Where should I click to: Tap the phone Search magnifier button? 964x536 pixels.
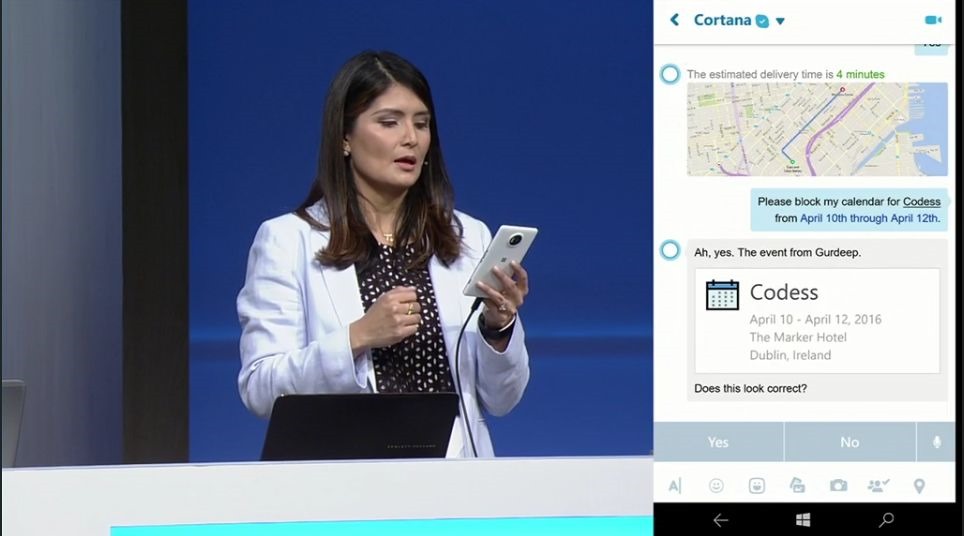(886, 520)
